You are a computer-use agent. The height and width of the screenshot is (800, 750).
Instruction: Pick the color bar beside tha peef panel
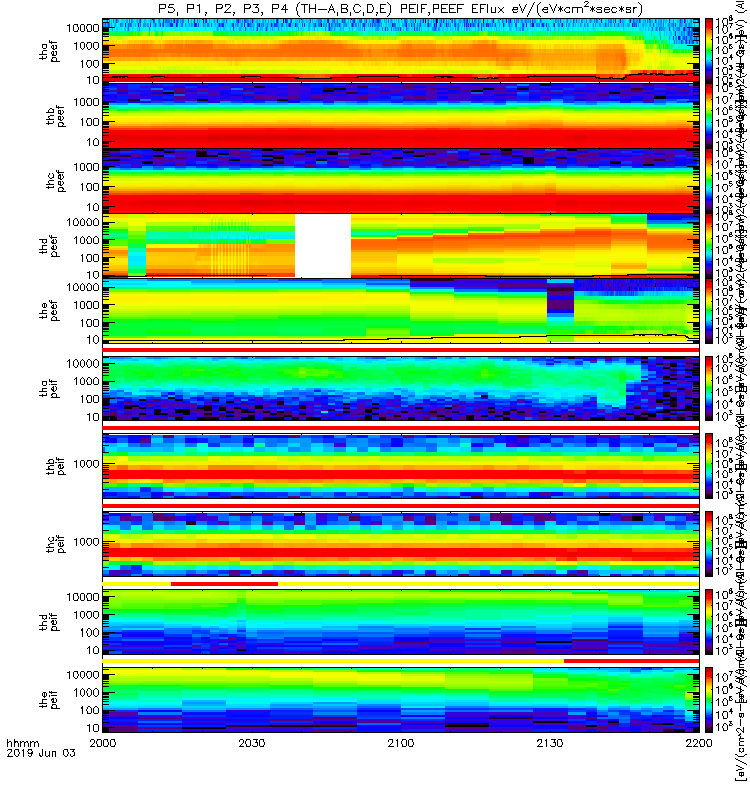(709, 51)
